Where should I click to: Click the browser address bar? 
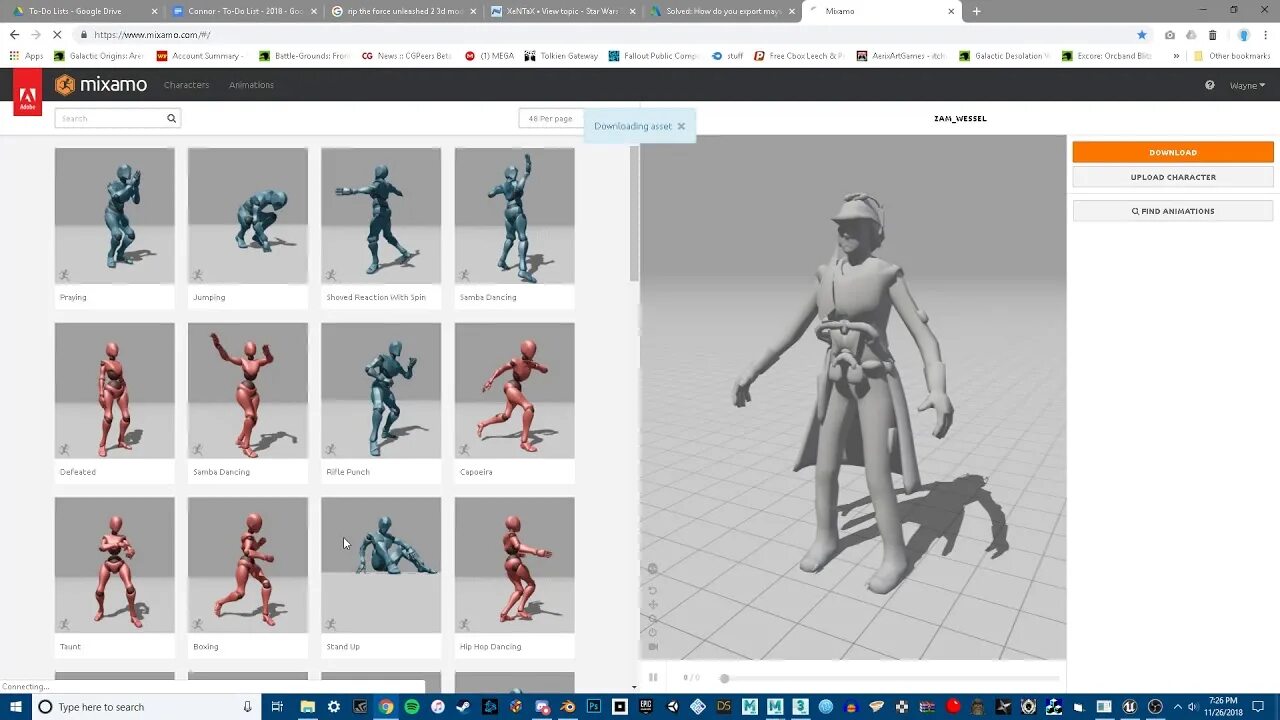pyautogui.click(x=600, y=34)
